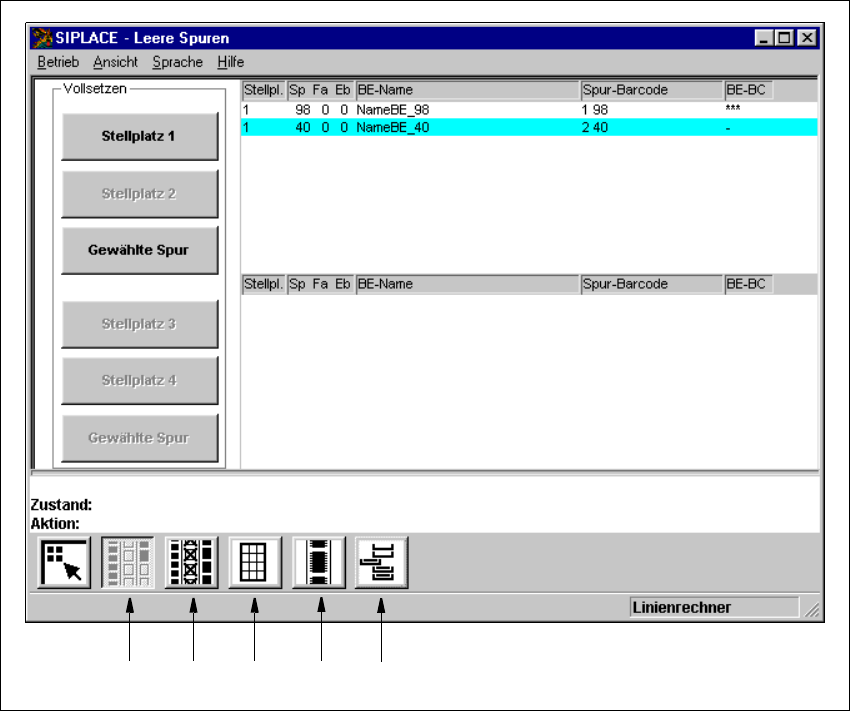The image size is (850, 711).
Task: Open the Betrieb menu
Action: point(58,62)
